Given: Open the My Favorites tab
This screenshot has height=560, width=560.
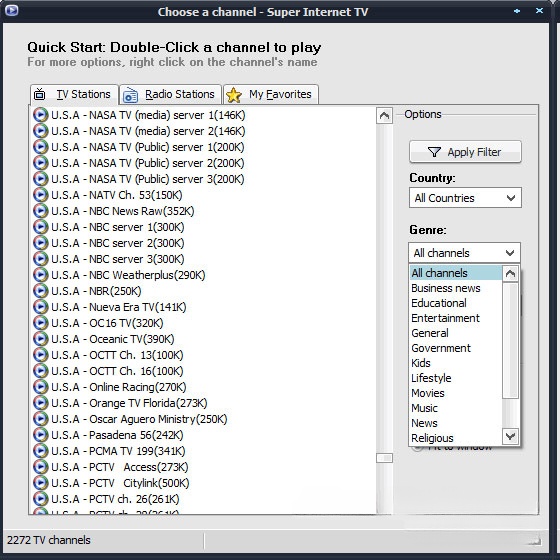Looking at the screenshot, I should 271,95.
